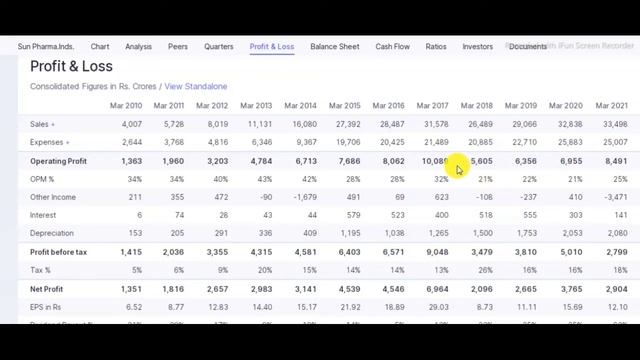Switch to the Chart tab
This screenshot has width=640, height=360.
100,47
